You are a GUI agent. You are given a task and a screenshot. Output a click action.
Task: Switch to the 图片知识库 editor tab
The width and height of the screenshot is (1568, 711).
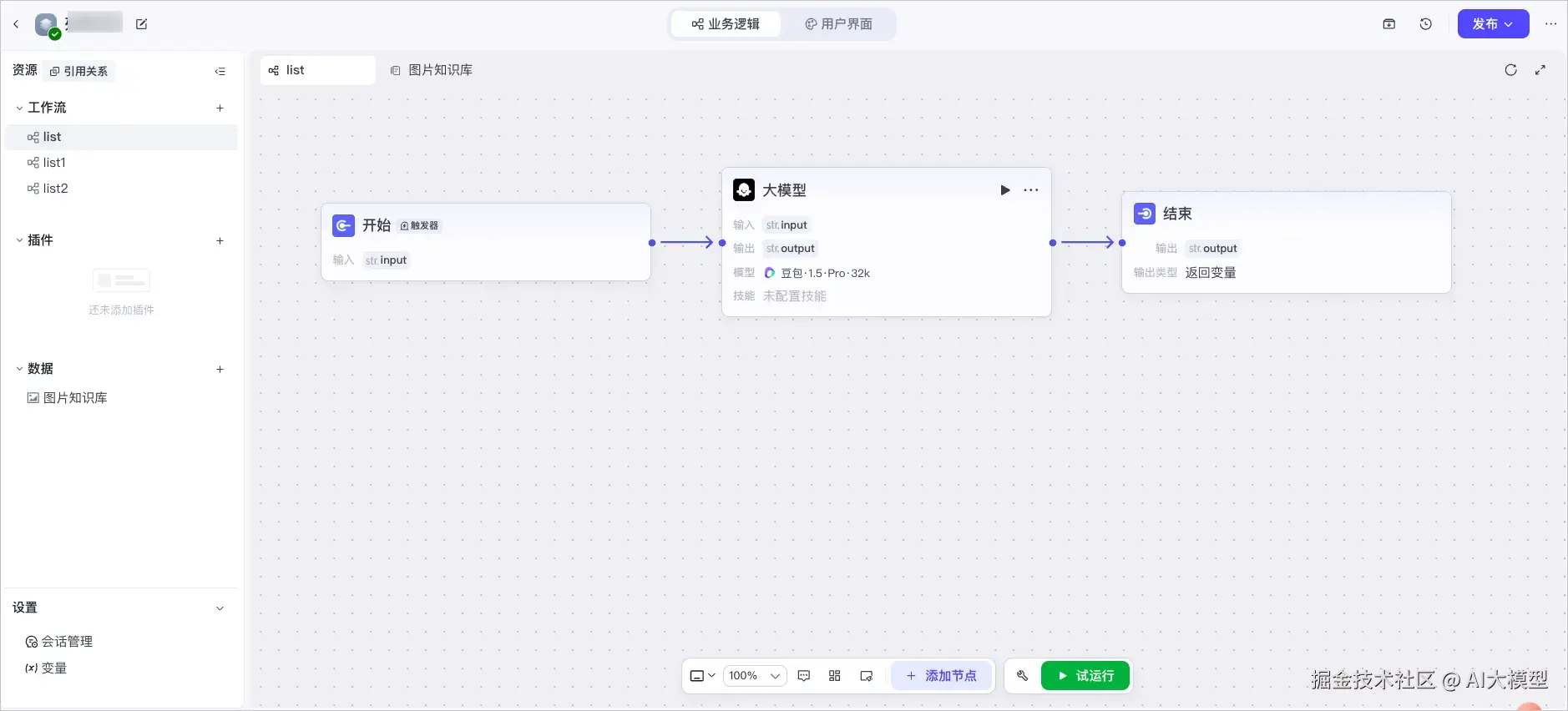pyautogui.click(x=432, y=70)
